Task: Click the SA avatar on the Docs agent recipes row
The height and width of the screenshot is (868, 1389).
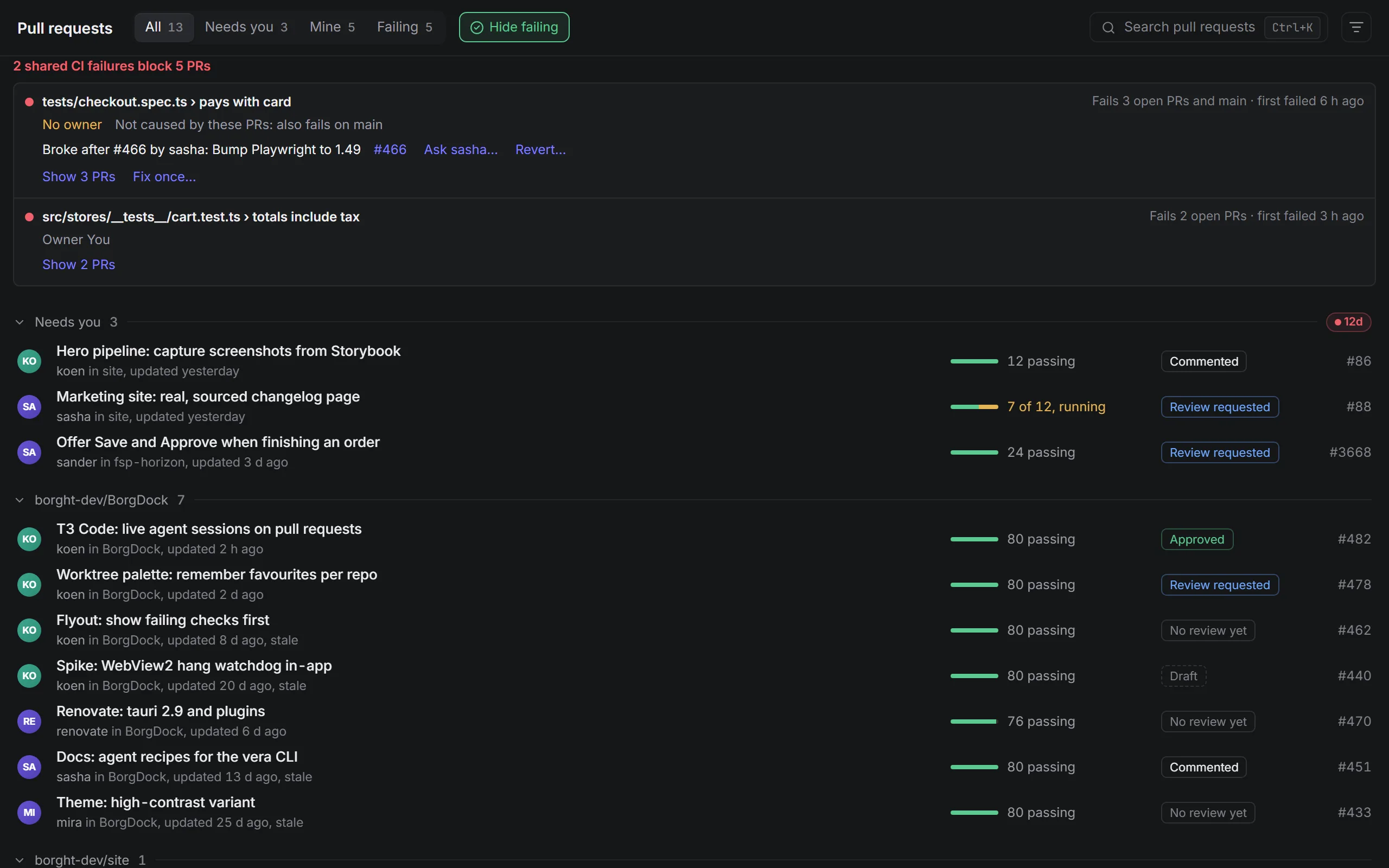Action: 29,767
